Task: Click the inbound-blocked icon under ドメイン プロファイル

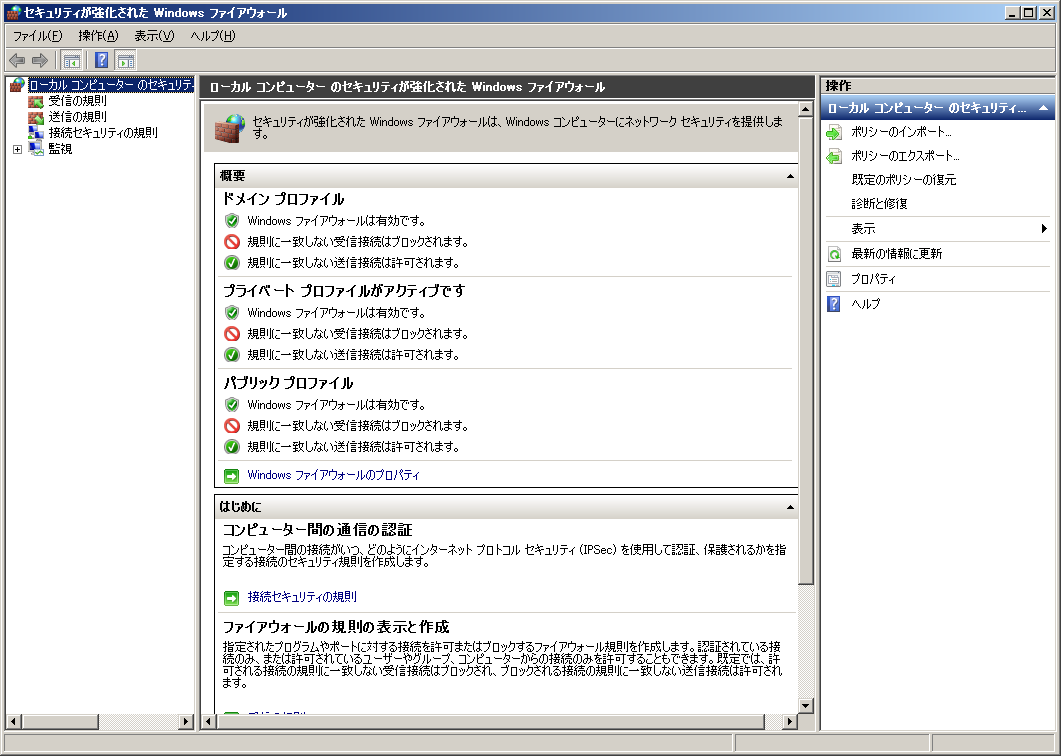Action: click(232, 242)
